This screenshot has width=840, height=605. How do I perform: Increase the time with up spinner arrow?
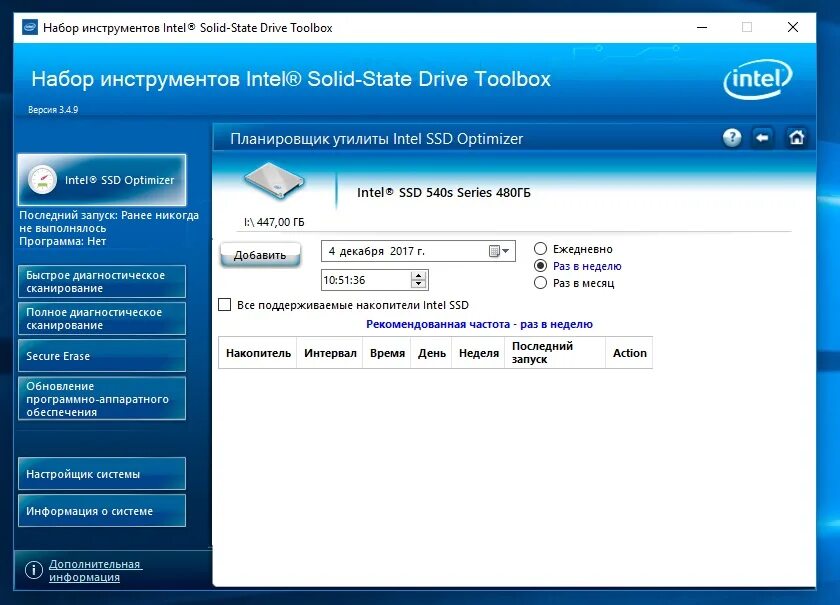[418, 275]
